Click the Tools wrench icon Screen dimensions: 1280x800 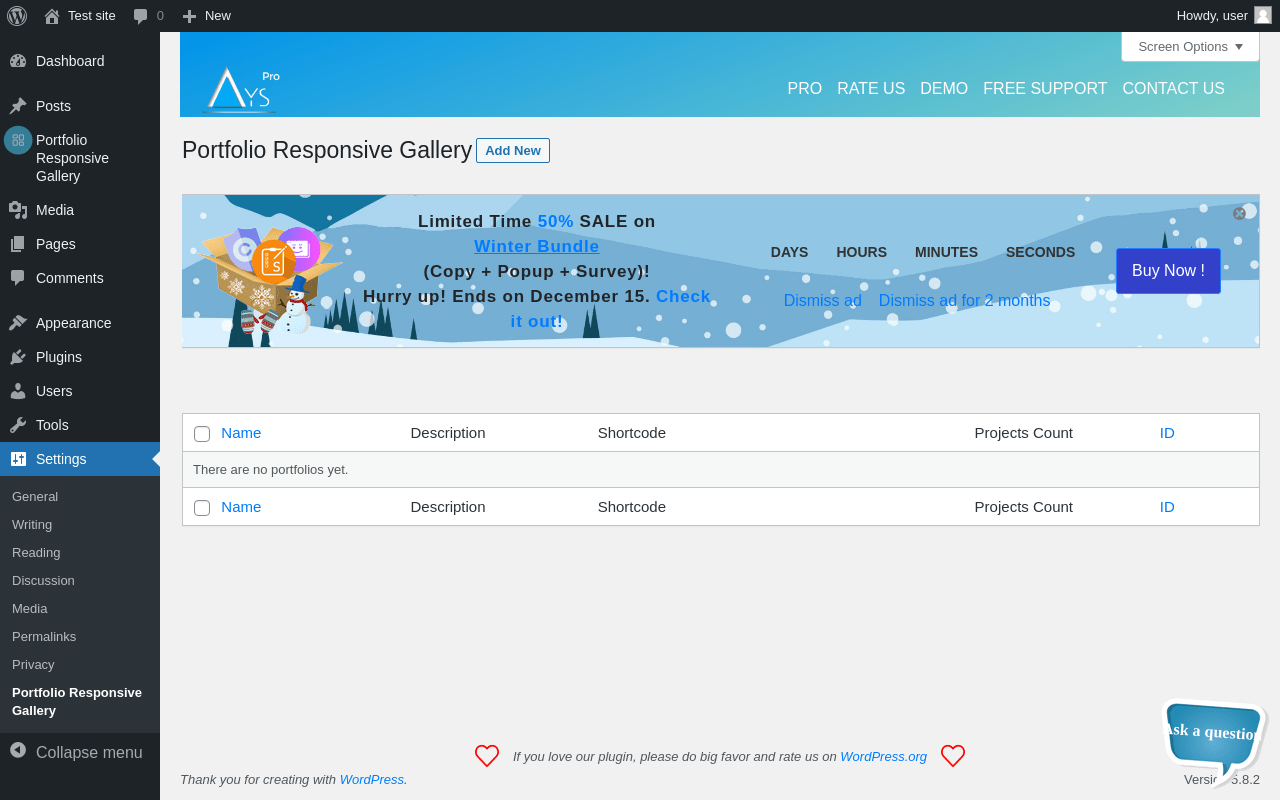18,425
